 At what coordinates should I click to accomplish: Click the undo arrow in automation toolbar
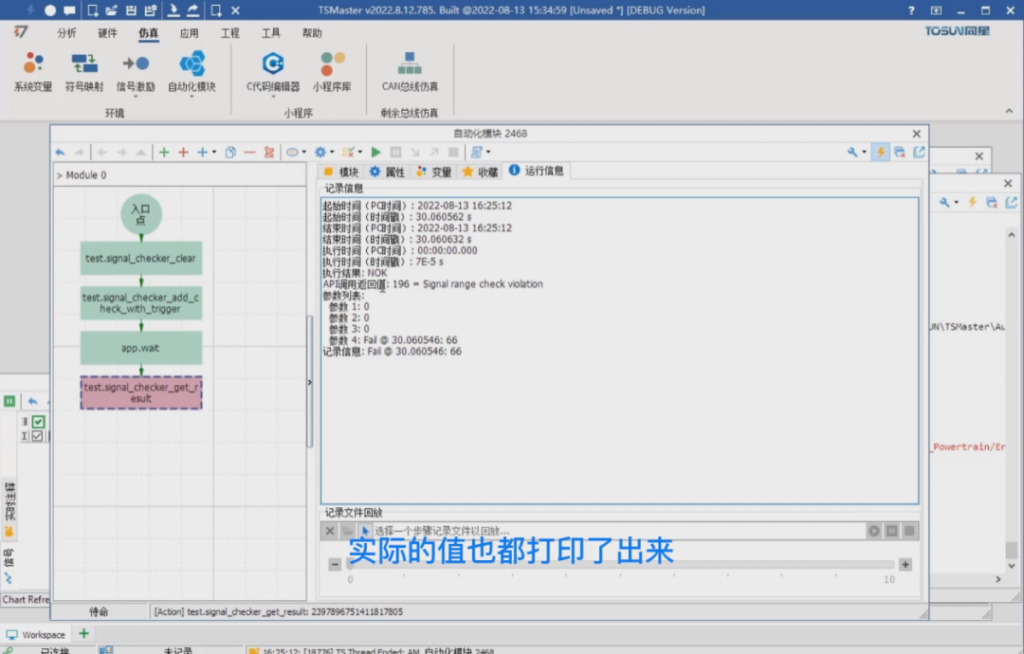coord(60,152)
